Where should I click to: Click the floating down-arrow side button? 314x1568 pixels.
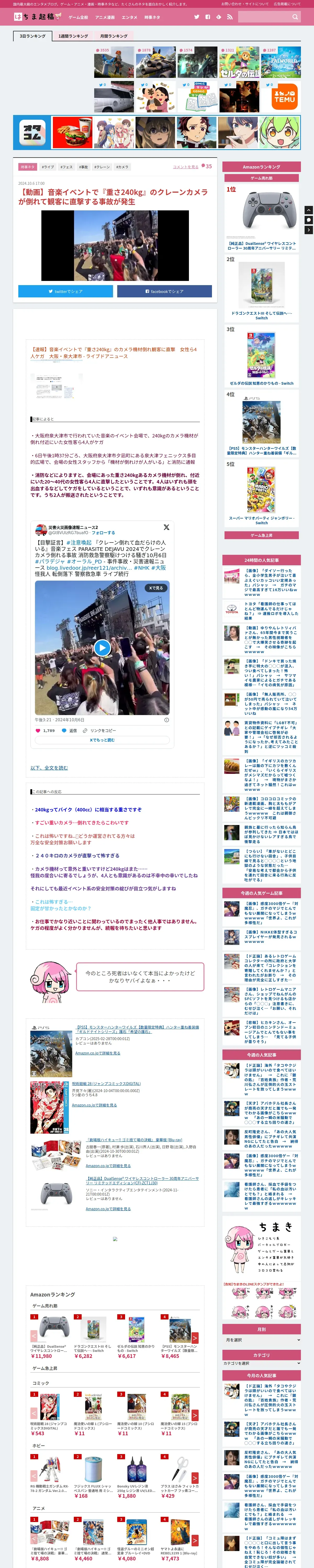point(309,230)
